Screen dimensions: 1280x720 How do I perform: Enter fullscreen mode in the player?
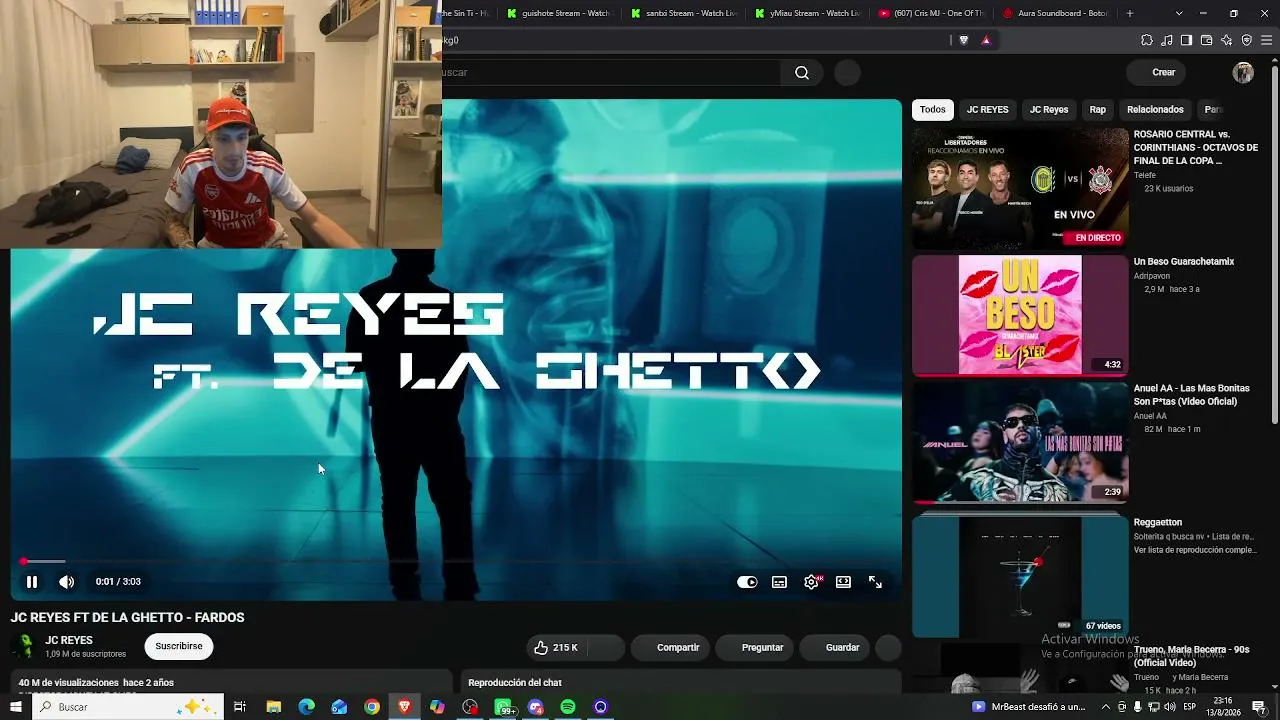[875, 582]
